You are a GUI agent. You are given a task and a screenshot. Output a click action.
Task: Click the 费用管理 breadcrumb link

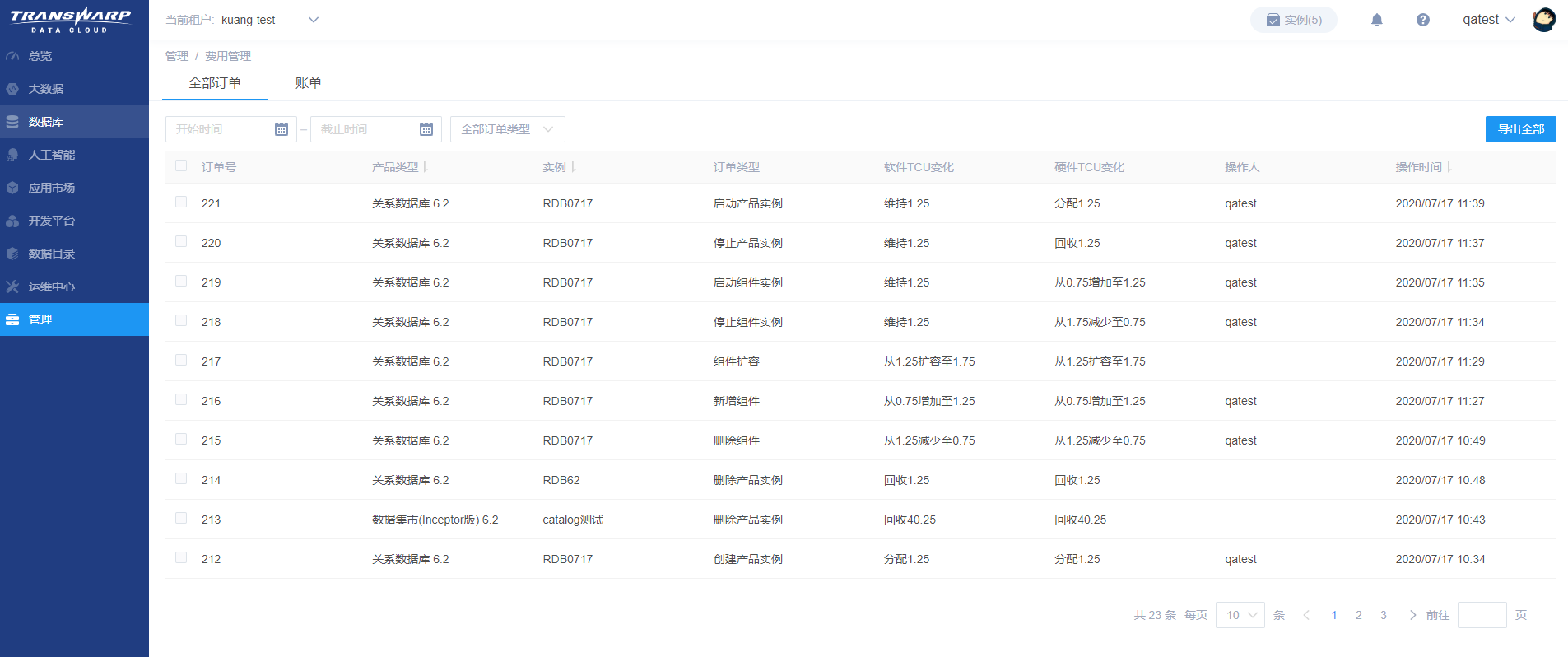pyautogui.click(x=228, y=56)
